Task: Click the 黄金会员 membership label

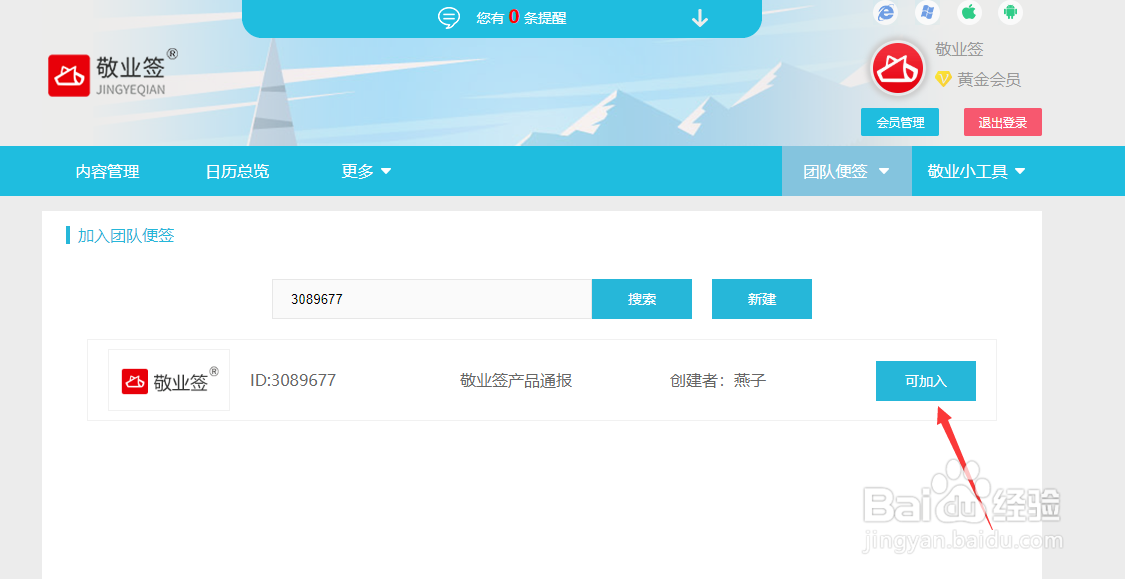Action: click(989, 80)
